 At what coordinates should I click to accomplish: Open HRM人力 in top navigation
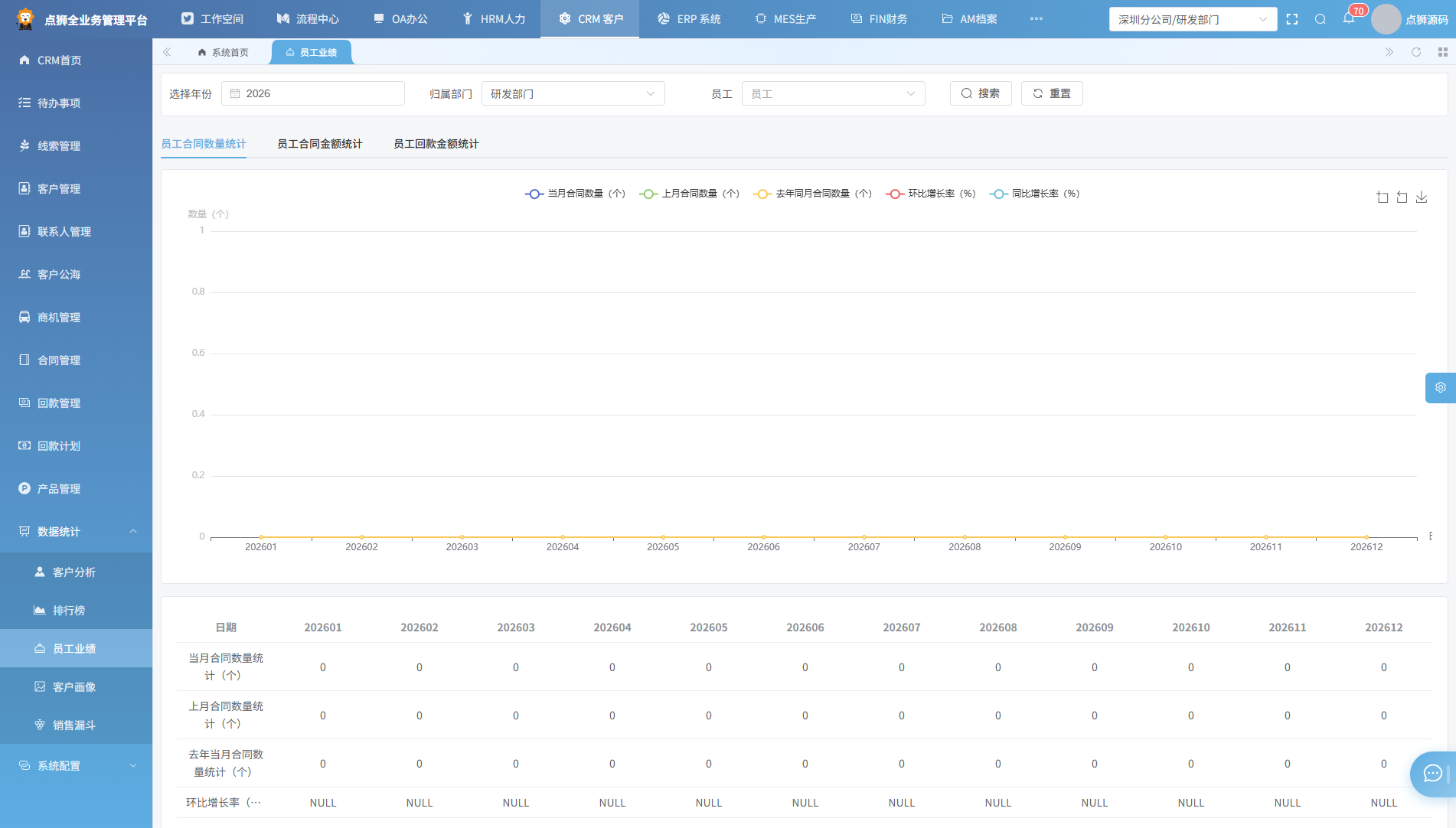(x=494, y=19)
